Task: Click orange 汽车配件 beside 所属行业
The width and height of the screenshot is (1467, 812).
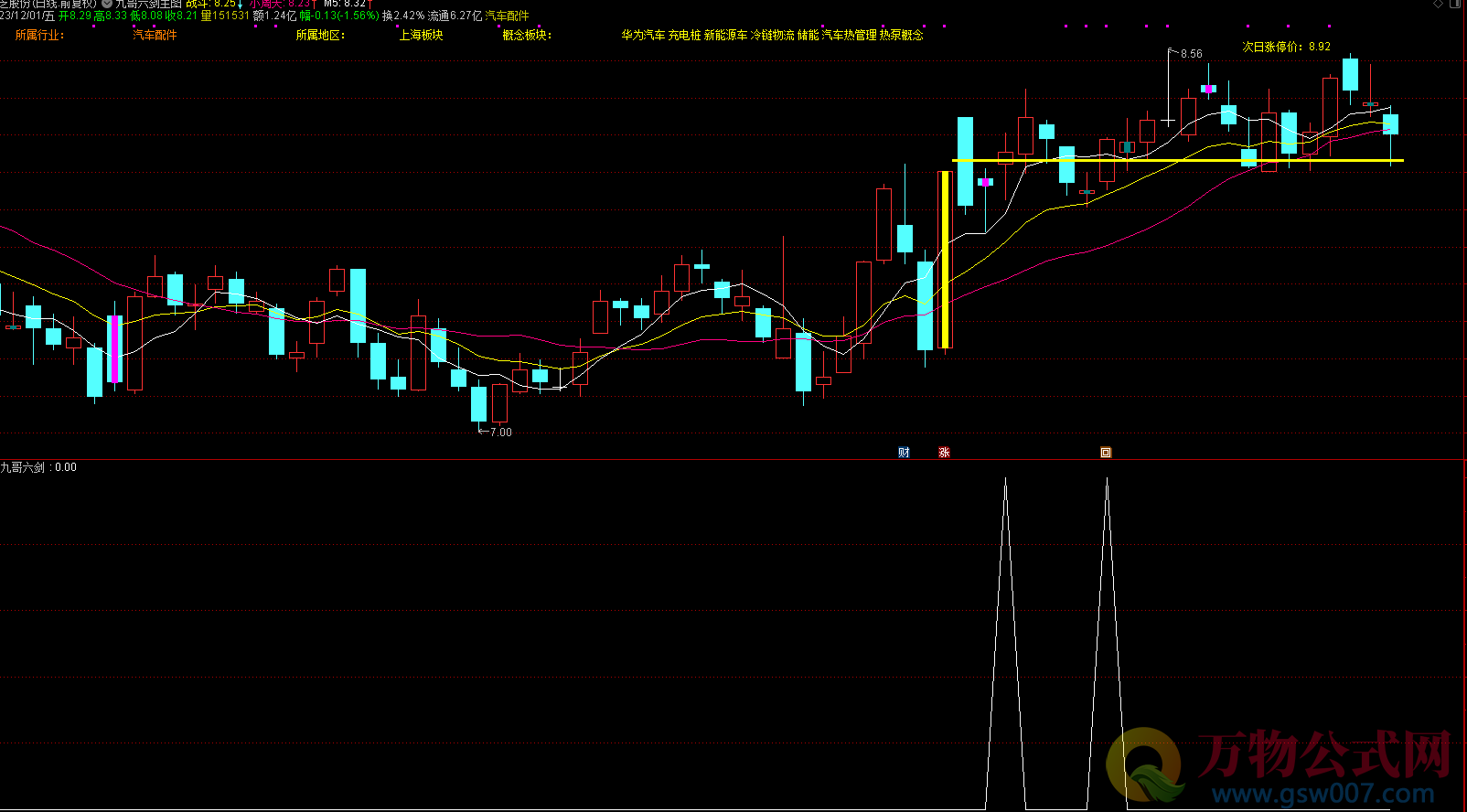Action: point(155,35)
